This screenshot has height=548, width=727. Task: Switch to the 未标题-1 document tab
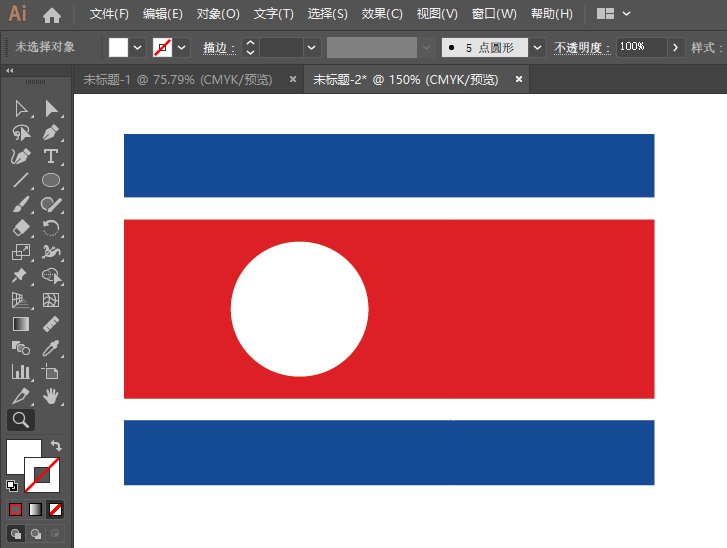(178, 80)
